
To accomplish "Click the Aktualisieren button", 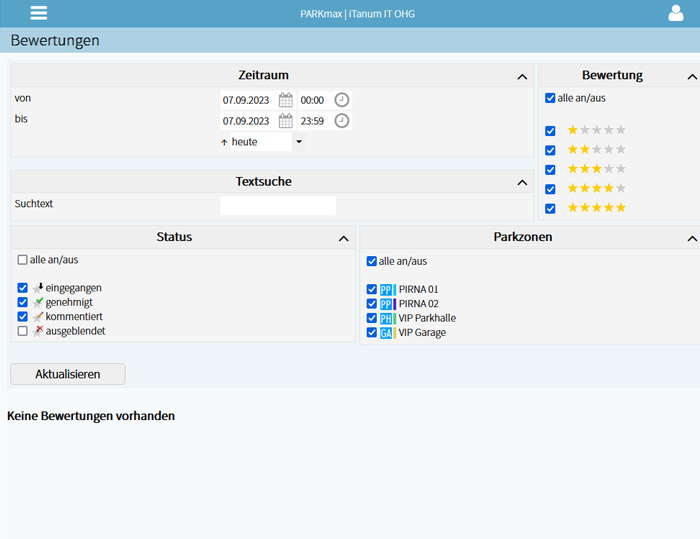I will pyautogui.click(x=68, y=374).
